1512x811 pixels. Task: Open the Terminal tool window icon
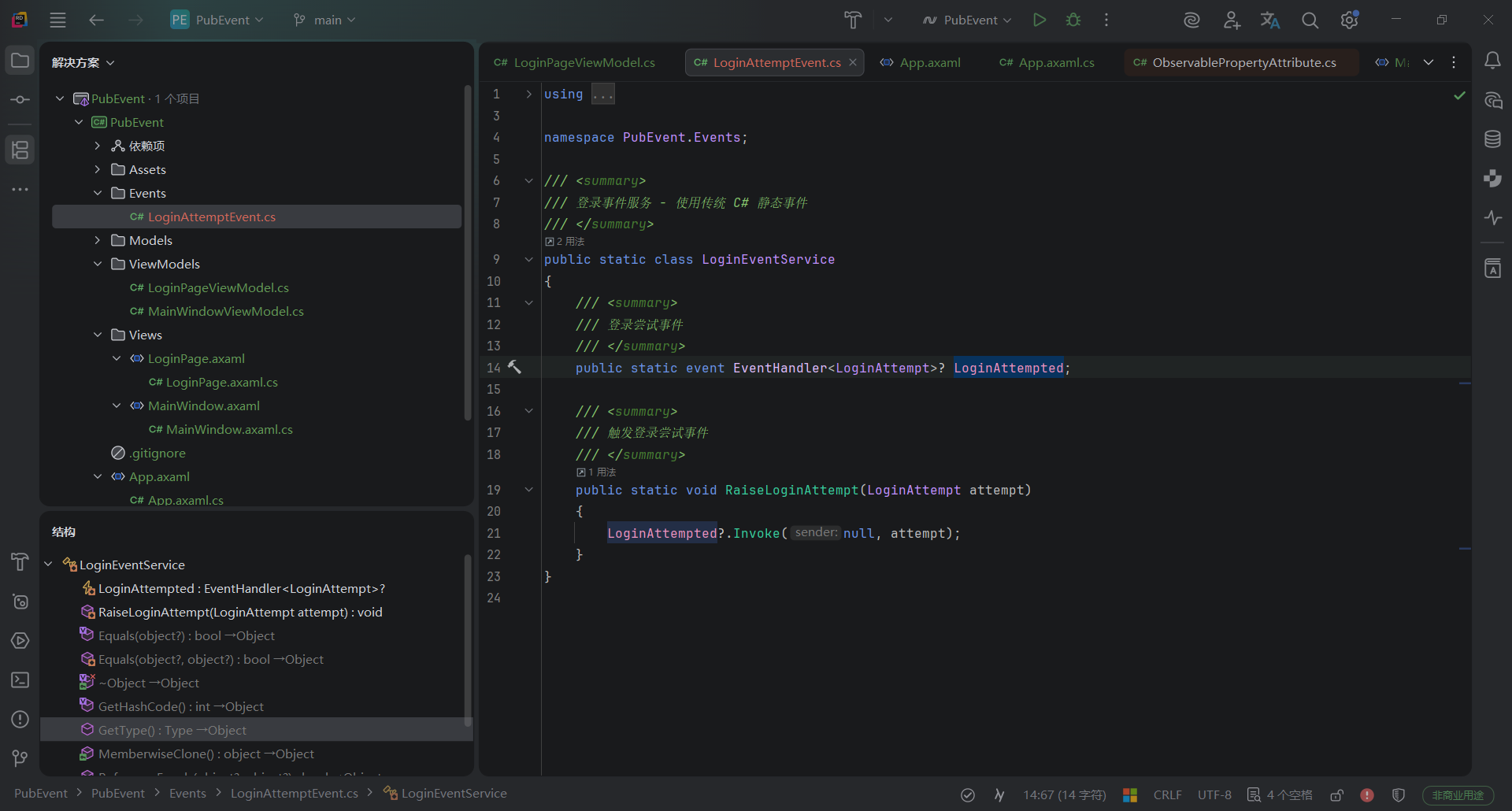[20, 680]
